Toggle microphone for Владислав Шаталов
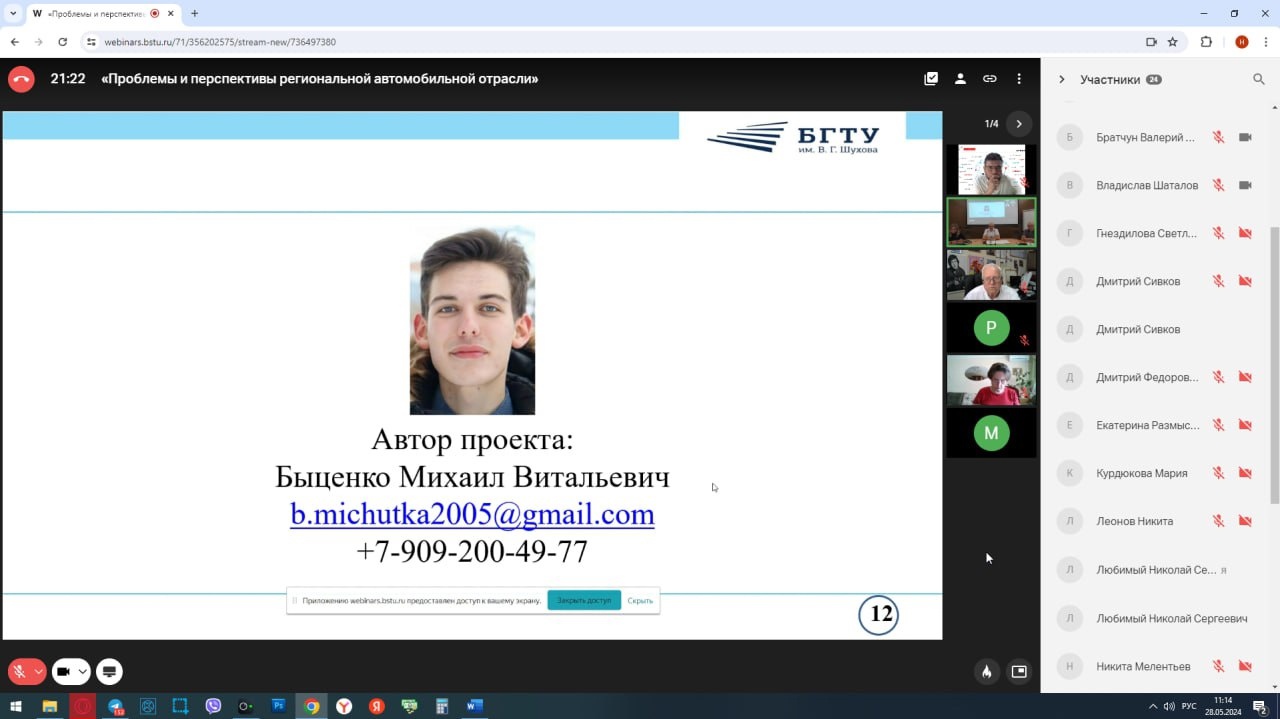This screenshot has height=719, width=1280. (x=1218, y=185)
